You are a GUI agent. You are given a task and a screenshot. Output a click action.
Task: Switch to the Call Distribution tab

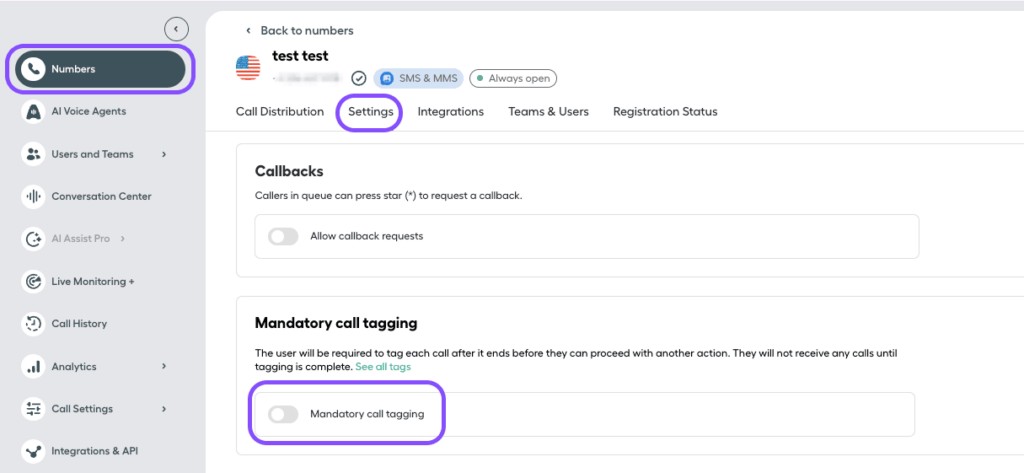tap(280, 112)
